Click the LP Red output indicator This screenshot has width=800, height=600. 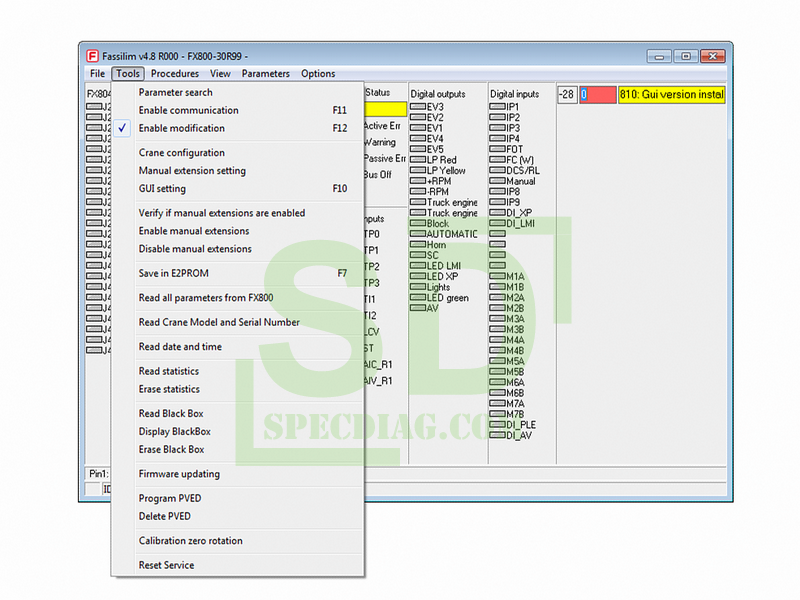pos(418,160)
